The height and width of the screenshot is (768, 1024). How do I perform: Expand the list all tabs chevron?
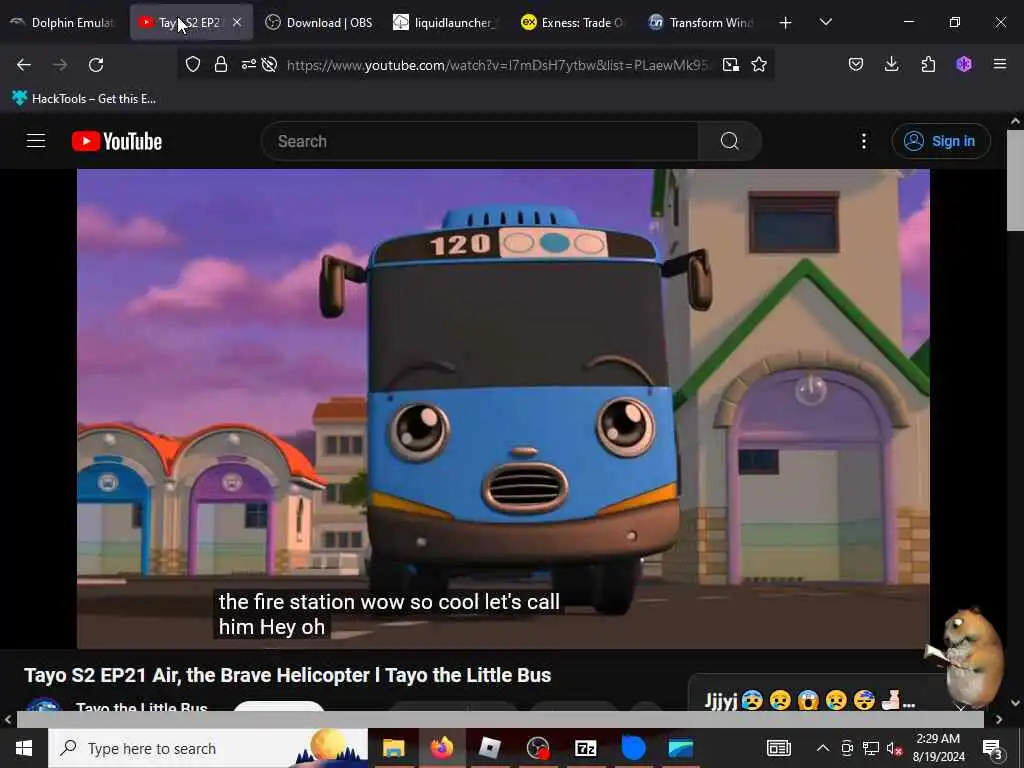click(x=825, y=23)
